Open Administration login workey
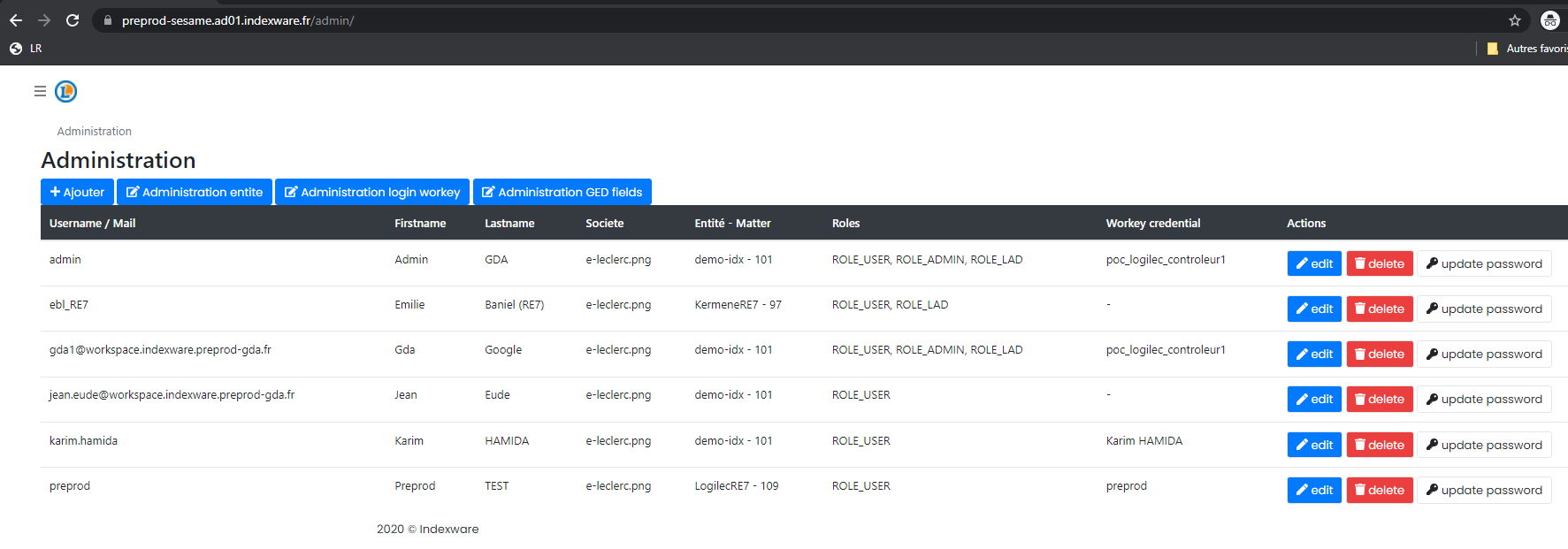 point(372,192)
